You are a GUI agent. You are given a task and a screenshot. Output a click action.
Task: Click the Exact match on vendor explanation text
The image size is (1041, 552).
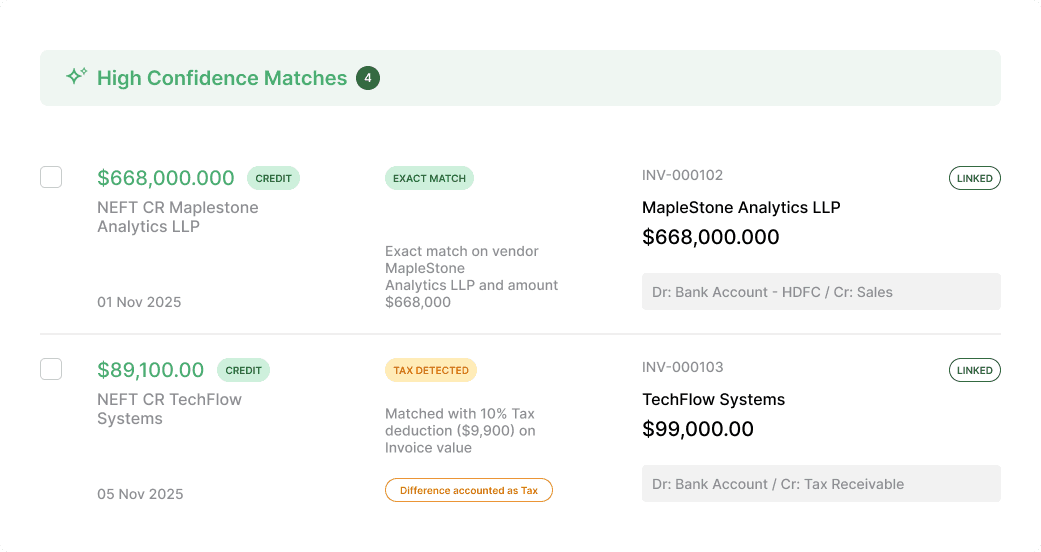click(471, 276)
